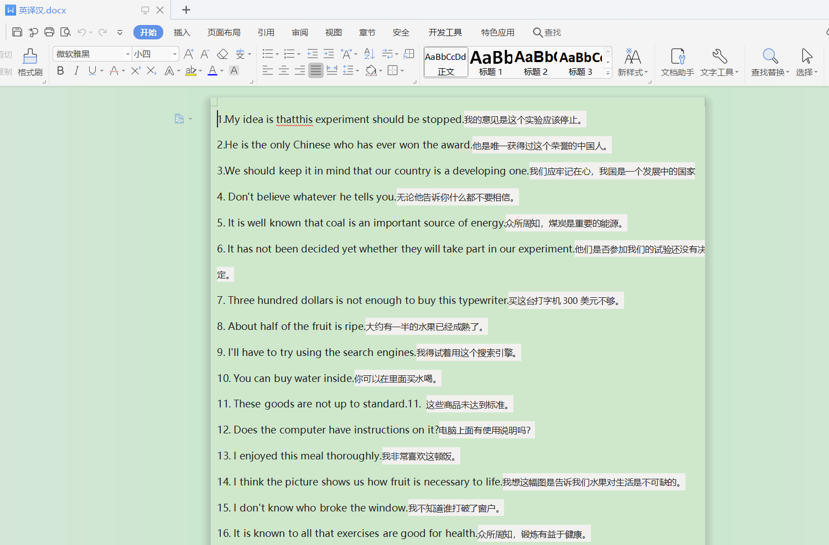Click the Print icon
Viewport: 829px width, 545px height.
pos(49,32)
